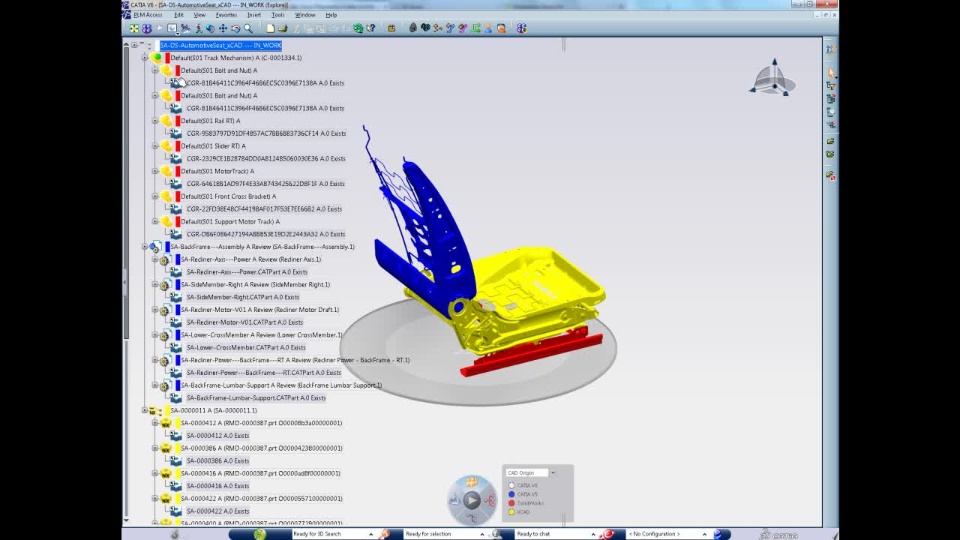Screen dimensions: 960x540
Task: Click the open folder icon in top toolbar
Action: coord(283,28)
